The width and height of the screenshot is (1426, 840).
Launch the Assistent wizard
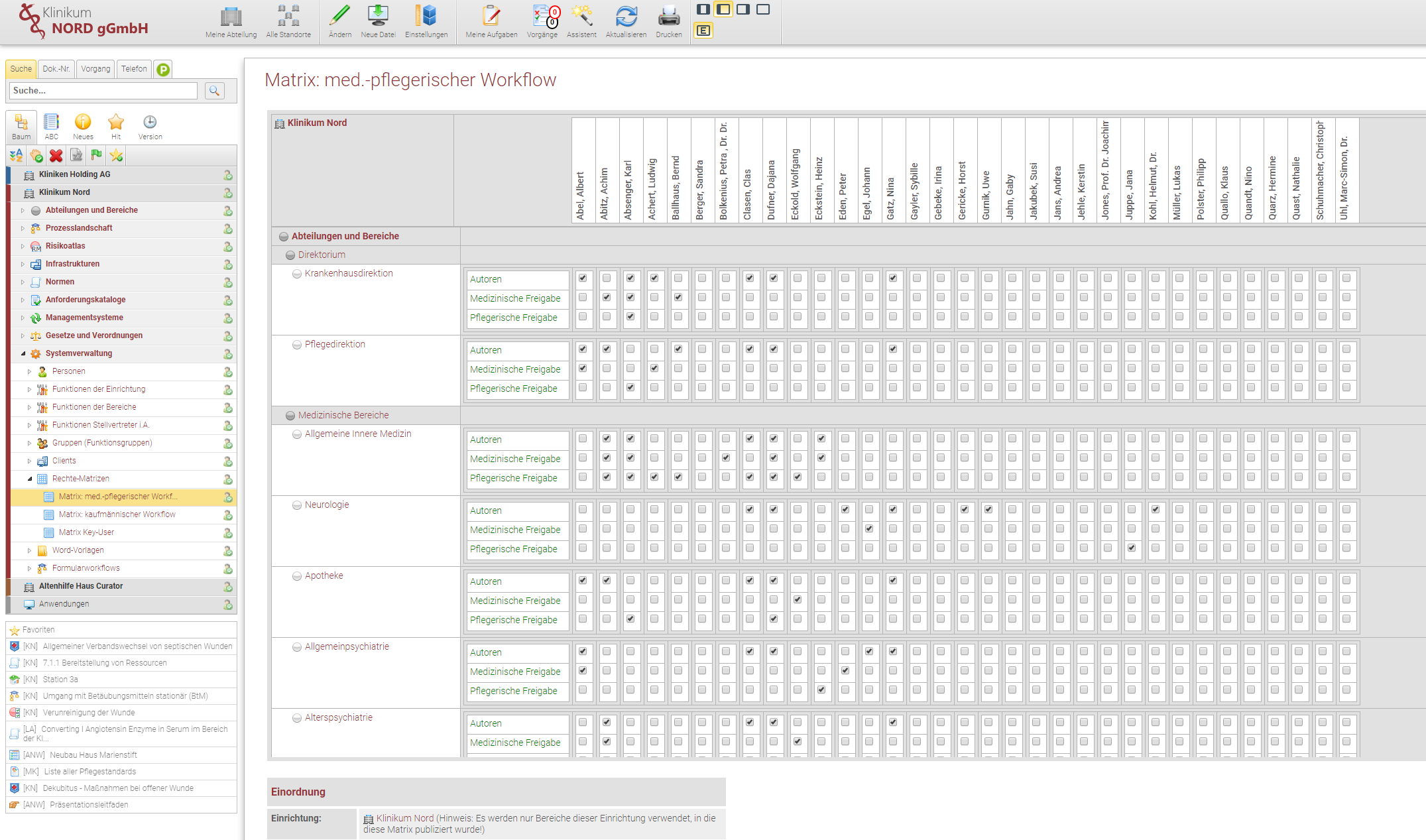[581, 22]
